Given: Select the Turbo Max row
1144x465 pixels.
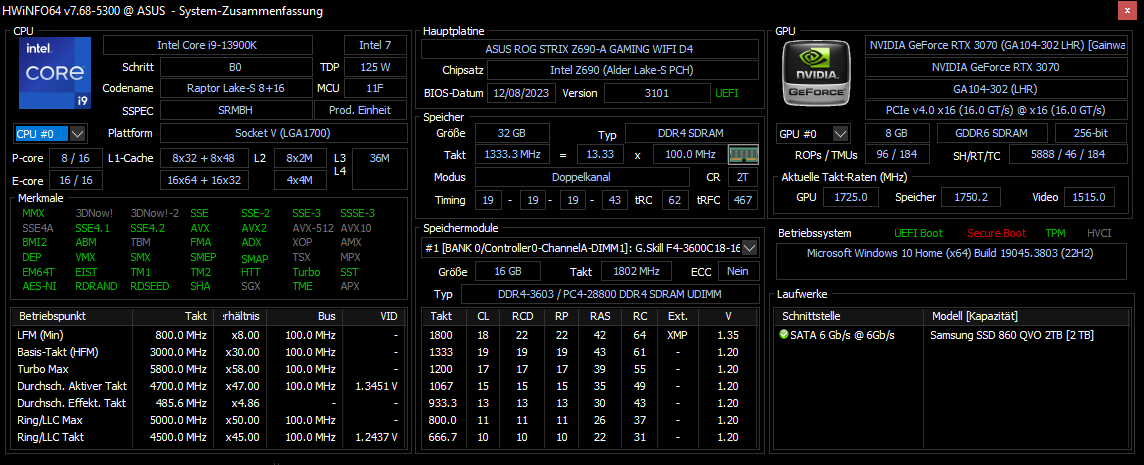Looking at the screenshot, I should click(208, 369).
